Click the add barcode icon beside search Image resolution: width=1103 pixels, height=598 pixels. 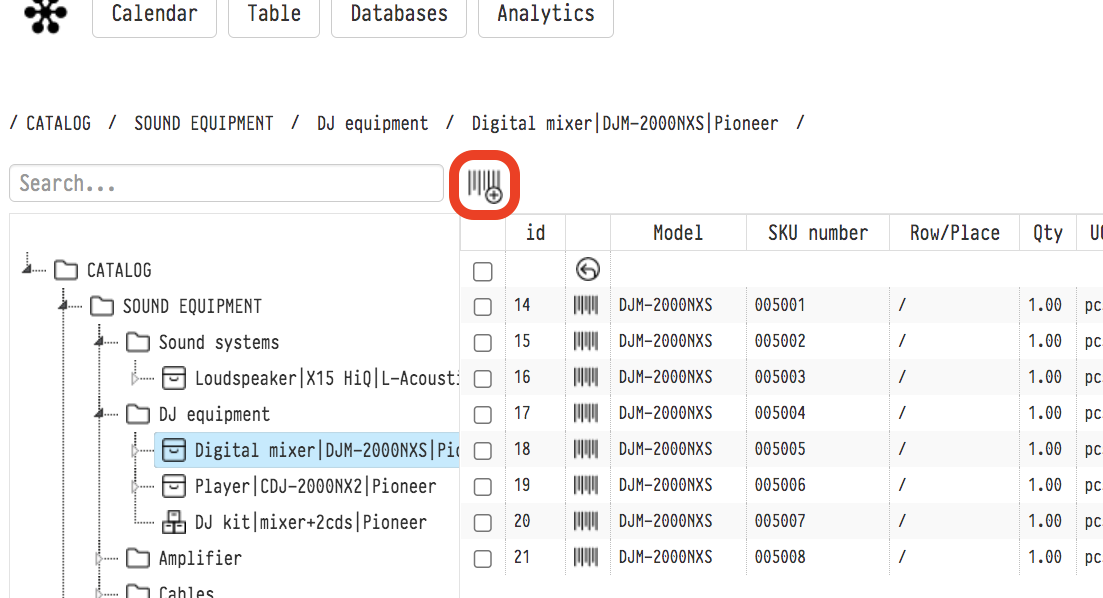coord(485,185)
